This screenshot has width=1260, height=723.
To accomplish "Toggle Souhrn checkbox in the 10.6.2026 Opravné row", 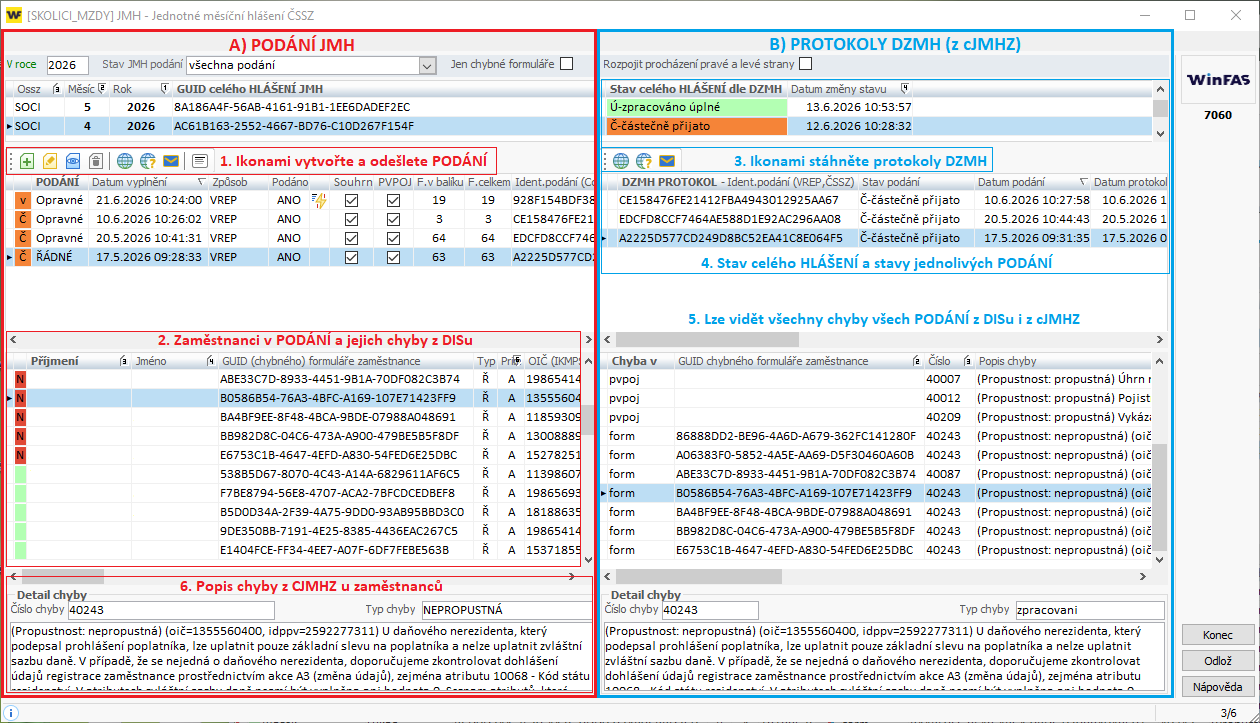I will point(351,219).
